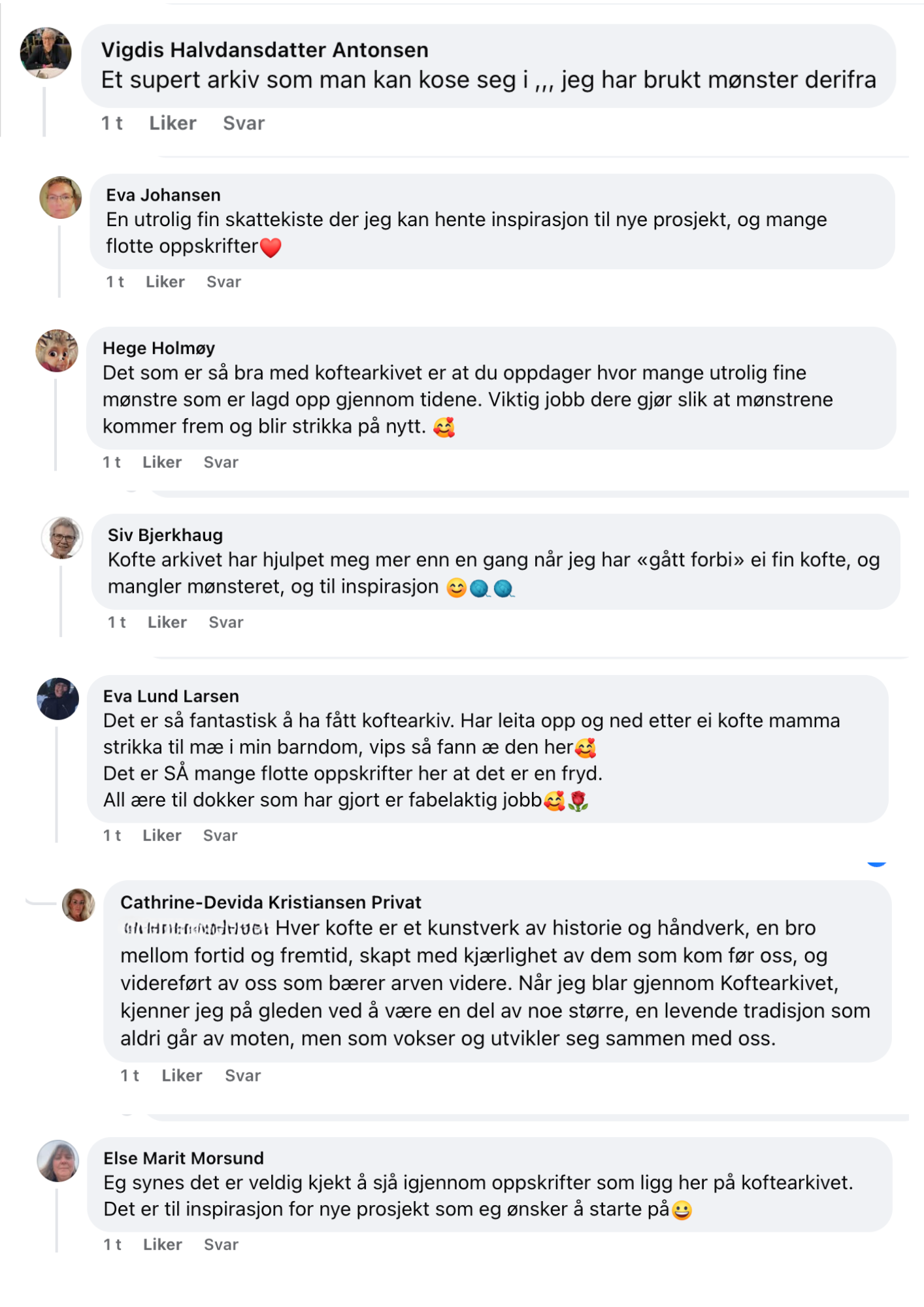
Task: Open Else Marit Morsund's name link
Action: click(184, 1158)
